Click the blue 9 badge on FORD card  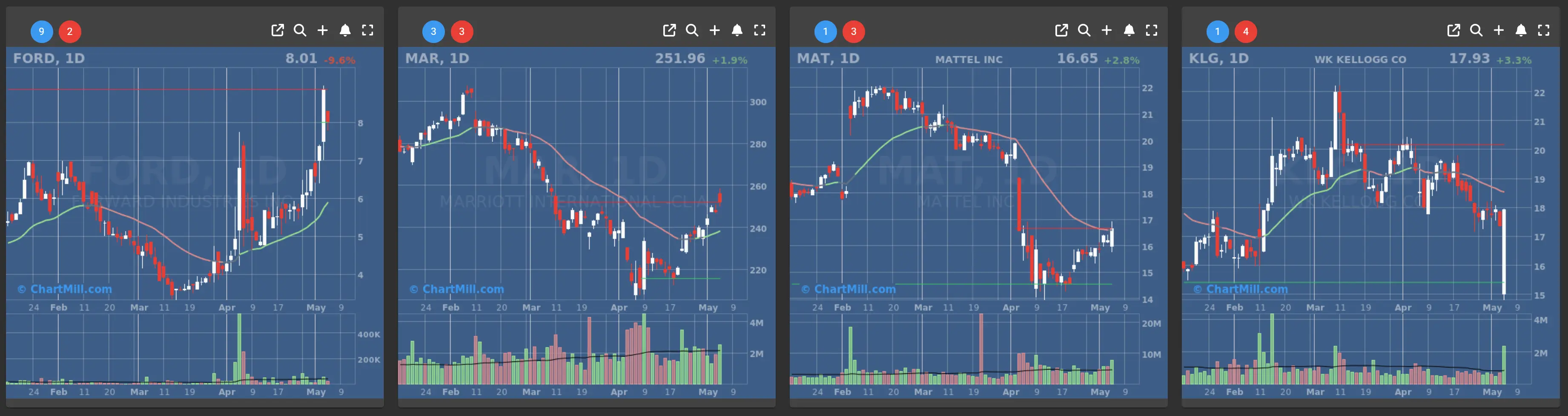(41, 31)
